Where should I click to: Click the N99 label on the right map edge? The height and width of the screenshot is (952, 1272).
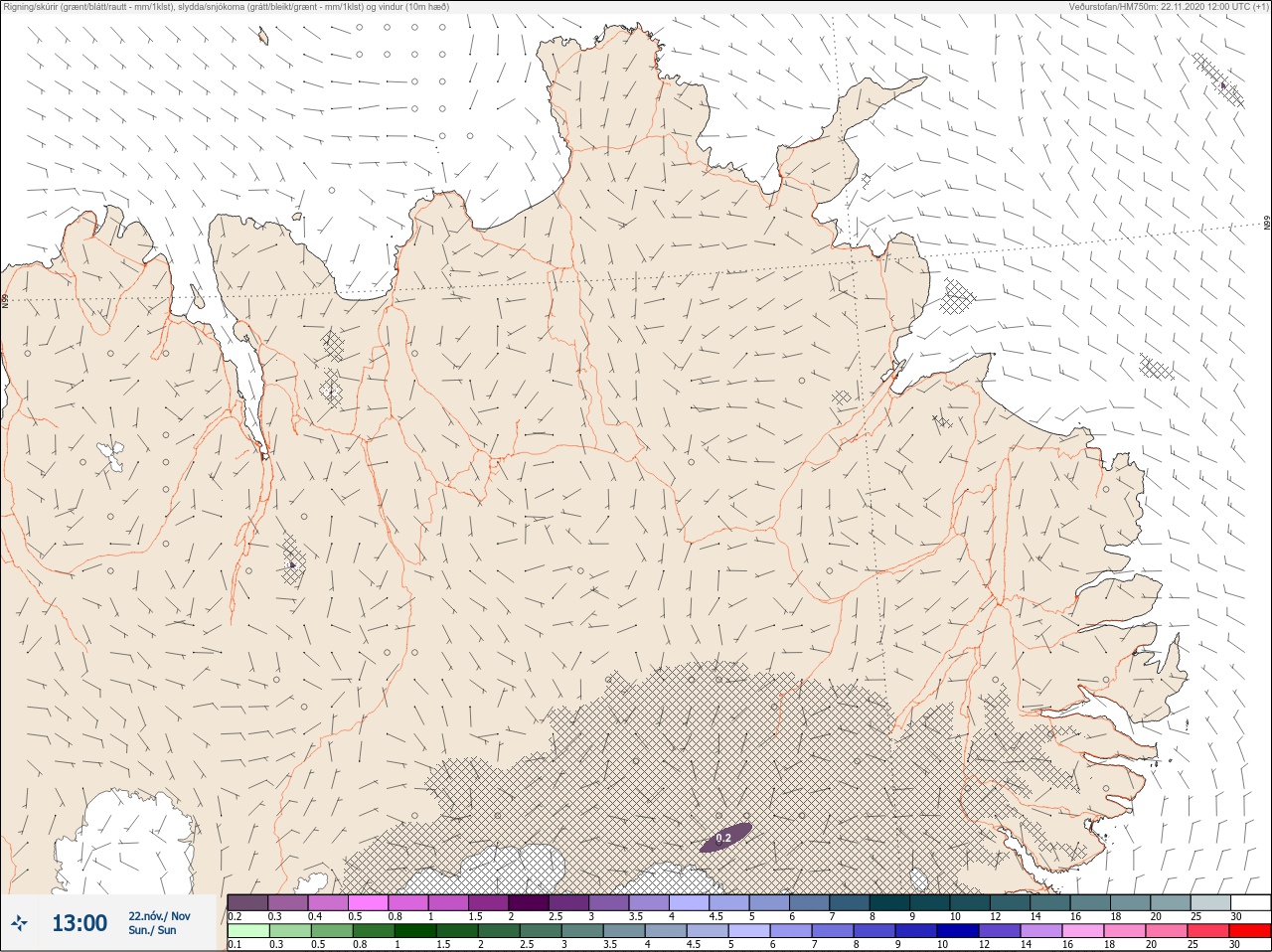1267,224
